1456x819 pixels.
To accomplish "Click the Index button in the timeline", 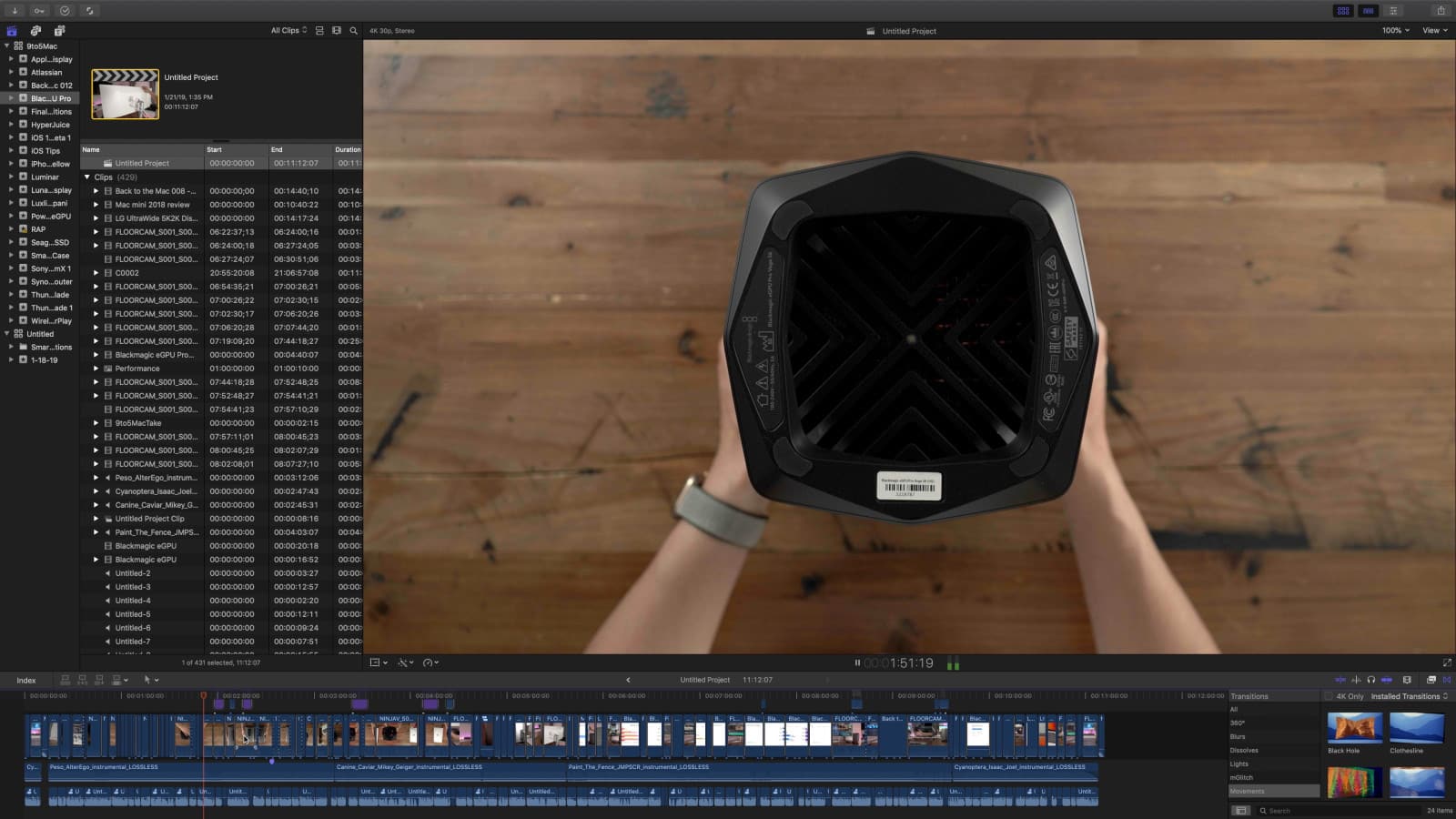I will [x=25, y=680].
